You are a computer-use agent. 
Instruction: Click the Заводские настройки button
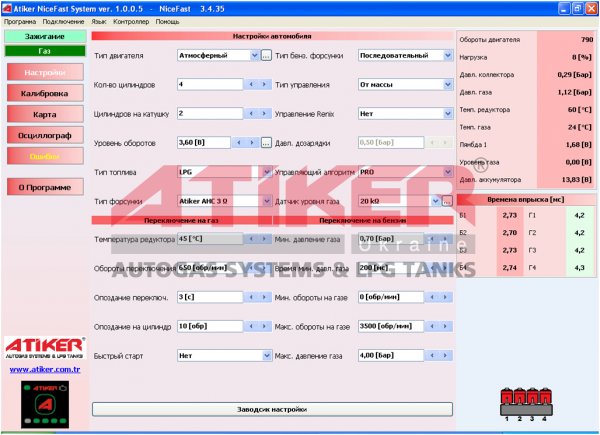272,409
